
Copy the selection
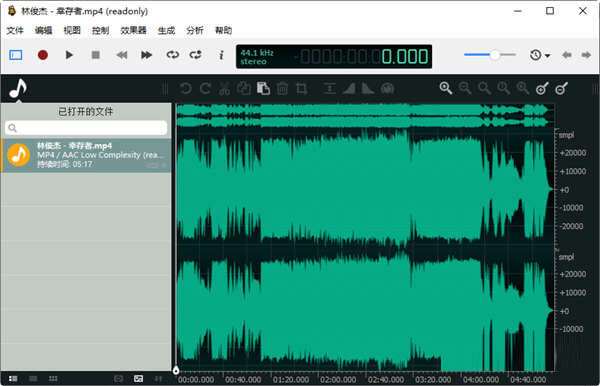coord(244,89)
